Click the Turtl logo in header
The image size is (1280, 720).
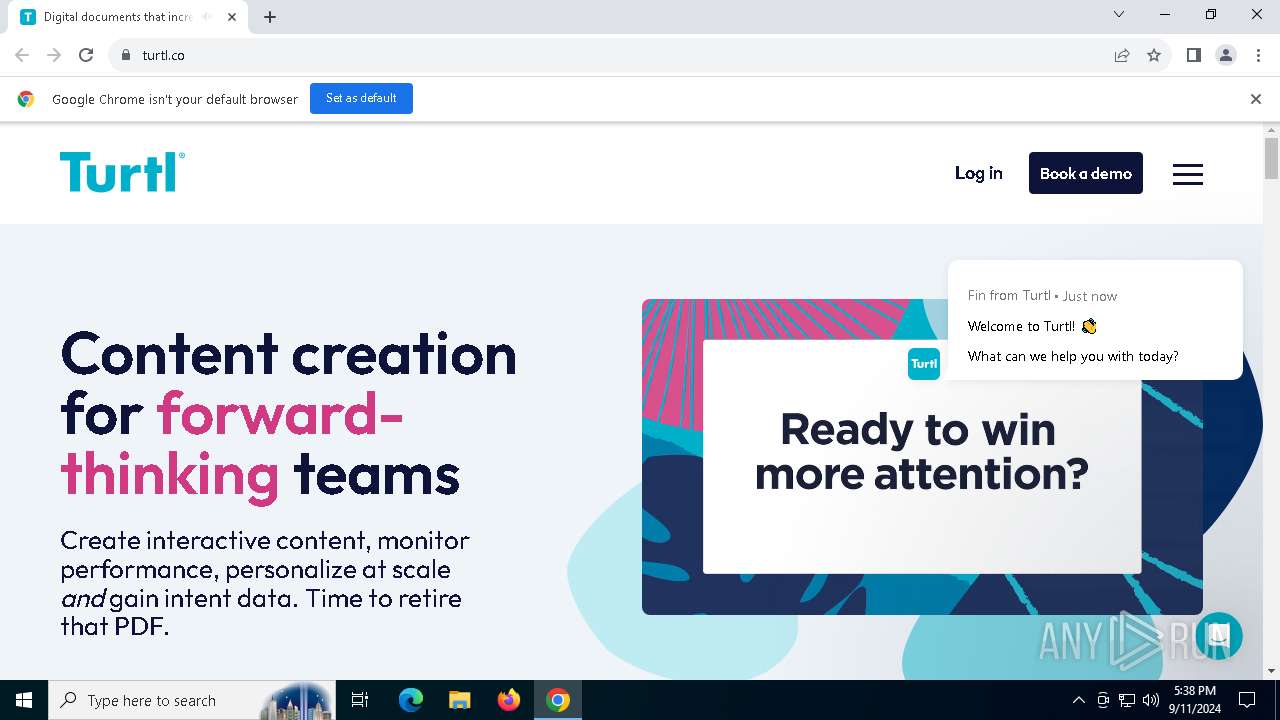[x=122, y=172]
